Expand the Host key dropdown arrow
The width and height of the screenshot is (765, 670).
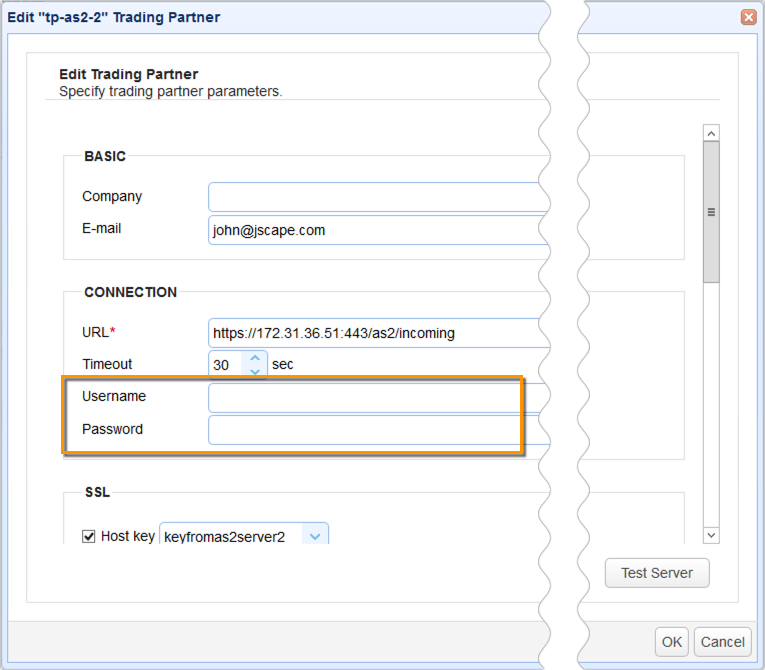315,537
